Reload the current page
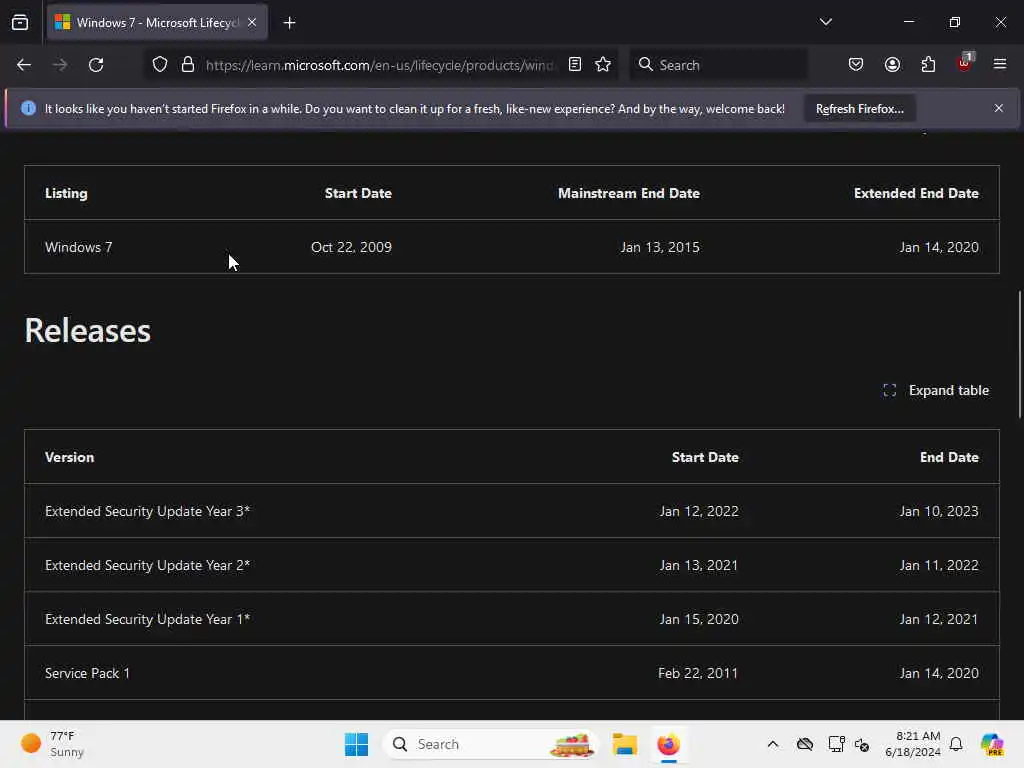 [x=96, y=65]
